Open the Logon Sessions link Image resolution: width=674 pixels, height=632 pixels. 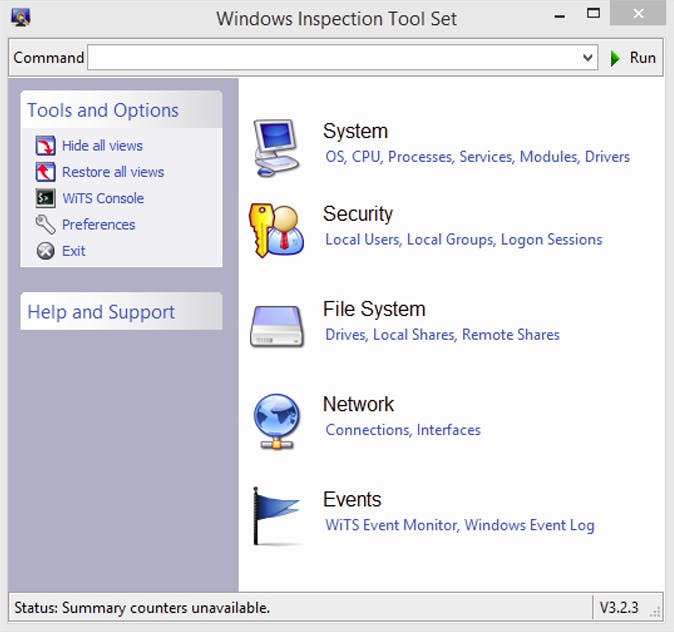(x=551, y=239)
